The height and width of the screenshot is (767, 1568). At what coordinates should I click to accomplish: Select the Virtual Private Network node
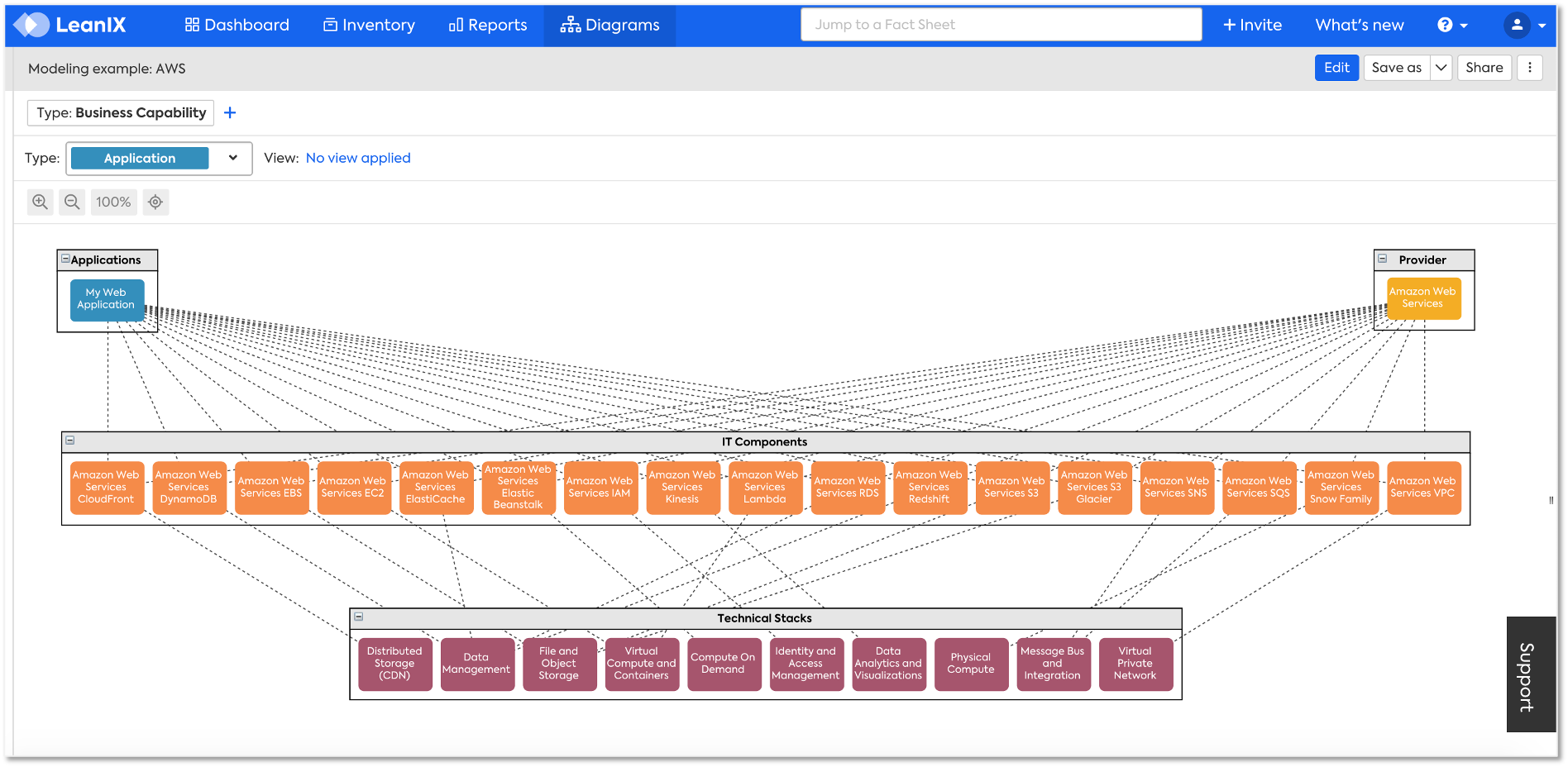point(1136,664)
